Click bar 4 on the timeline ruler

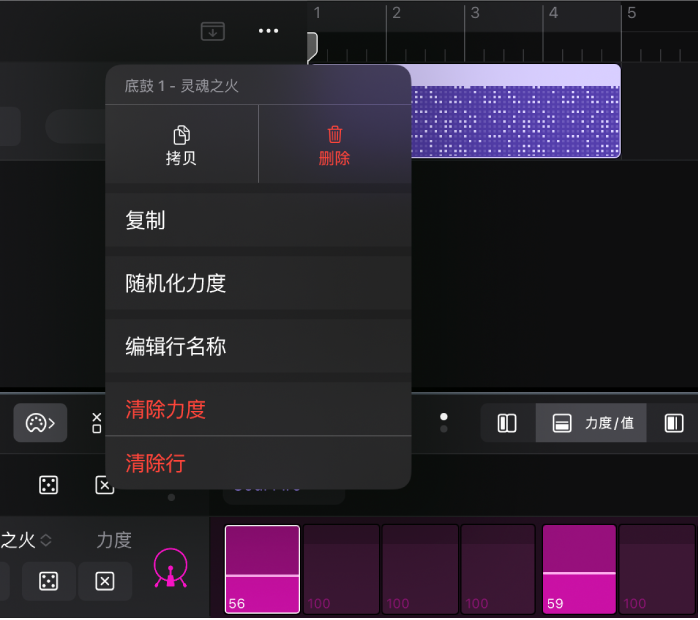click(x=554, y=13)
